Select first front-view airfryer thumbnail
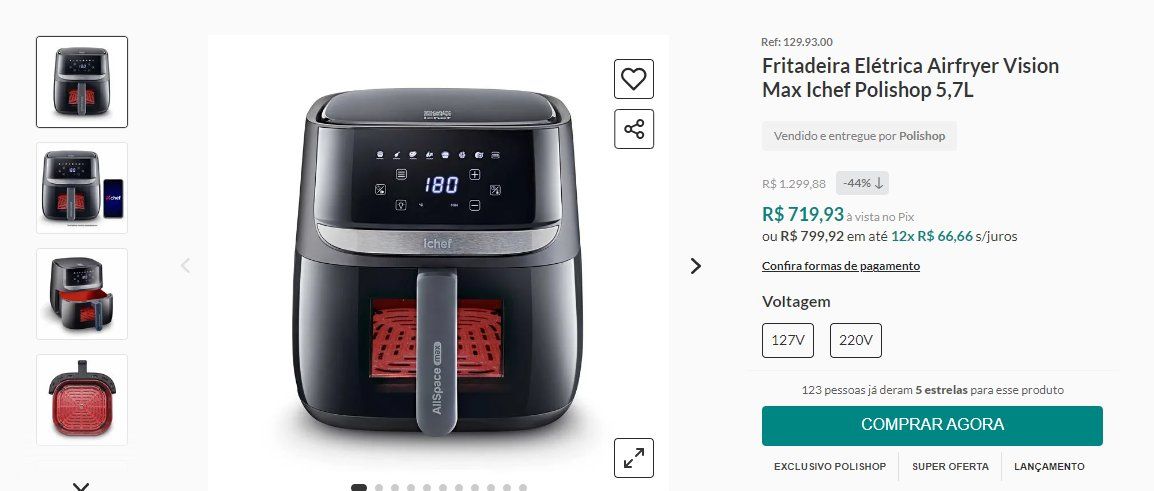This screenshot has width=1154, height=491. [82, 82]
